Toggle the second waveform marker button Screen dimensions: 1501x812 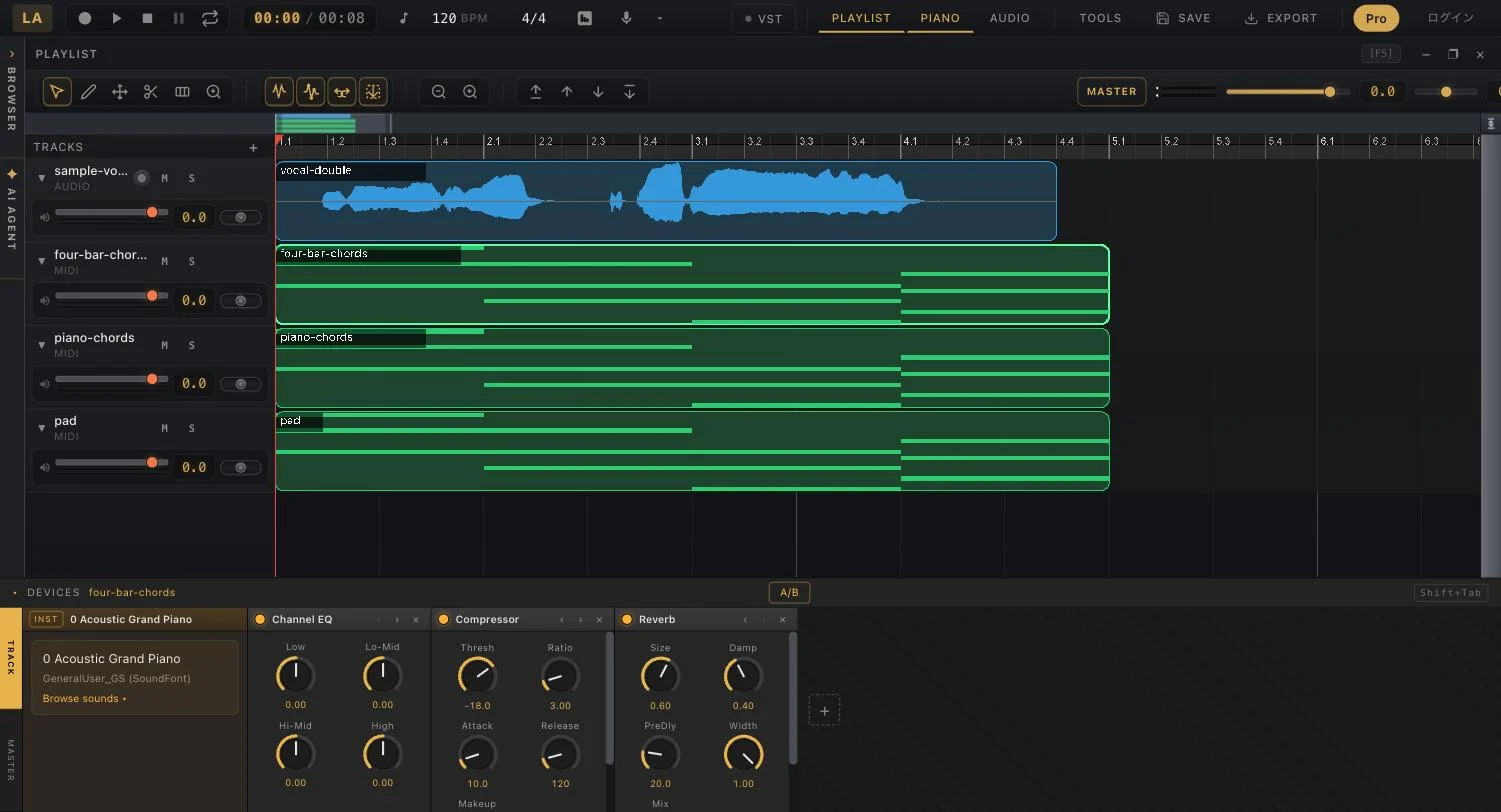pyautogui.click(x=311, y=92)
